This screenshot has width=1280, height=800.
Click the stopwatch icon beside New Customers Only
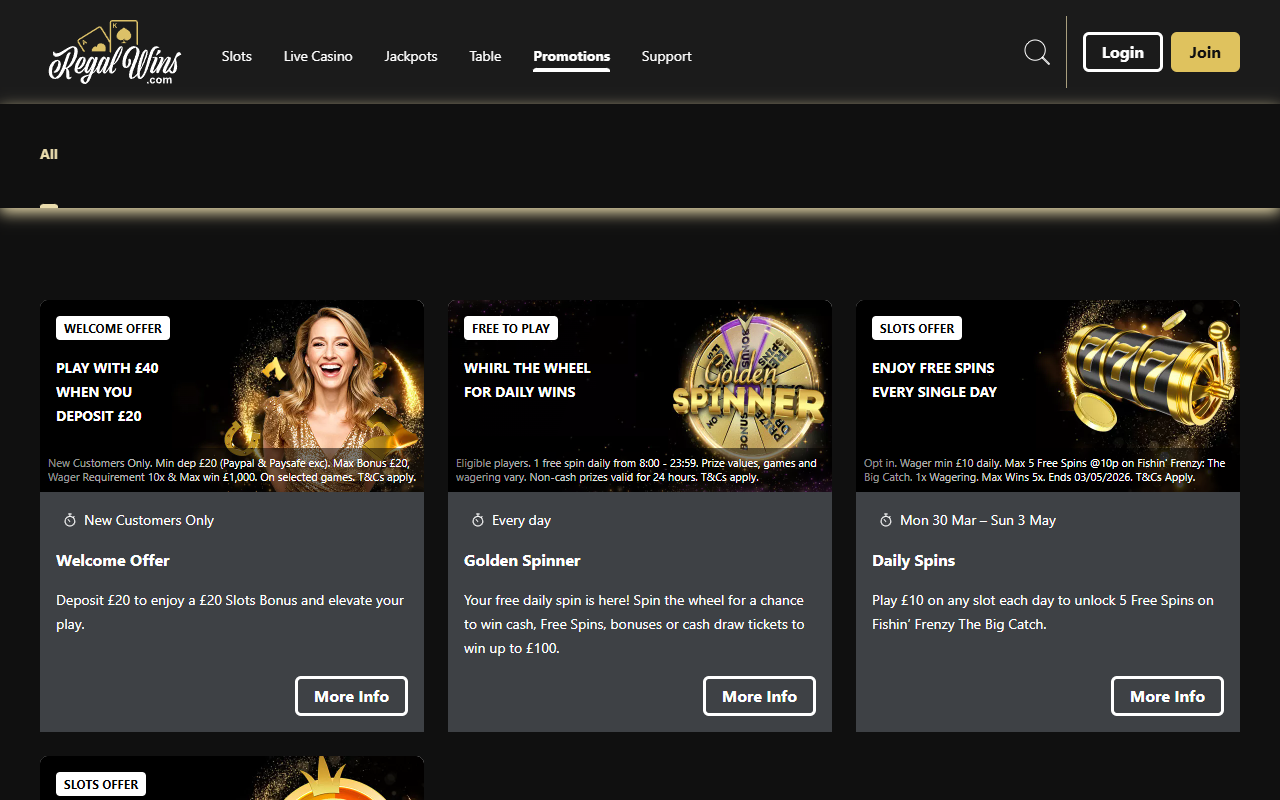pos(70,520)
